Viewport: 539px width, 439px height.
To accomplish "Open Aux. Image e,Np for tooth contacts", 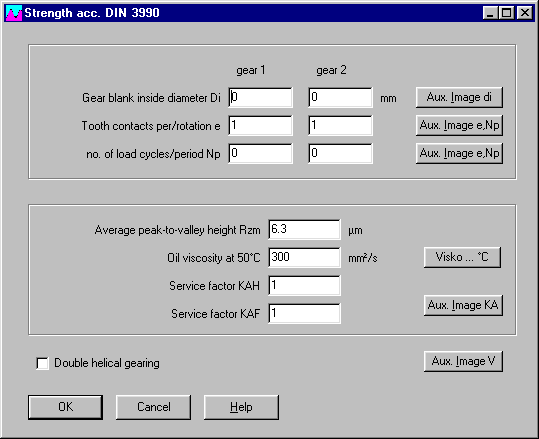I will tap(459, 125).
